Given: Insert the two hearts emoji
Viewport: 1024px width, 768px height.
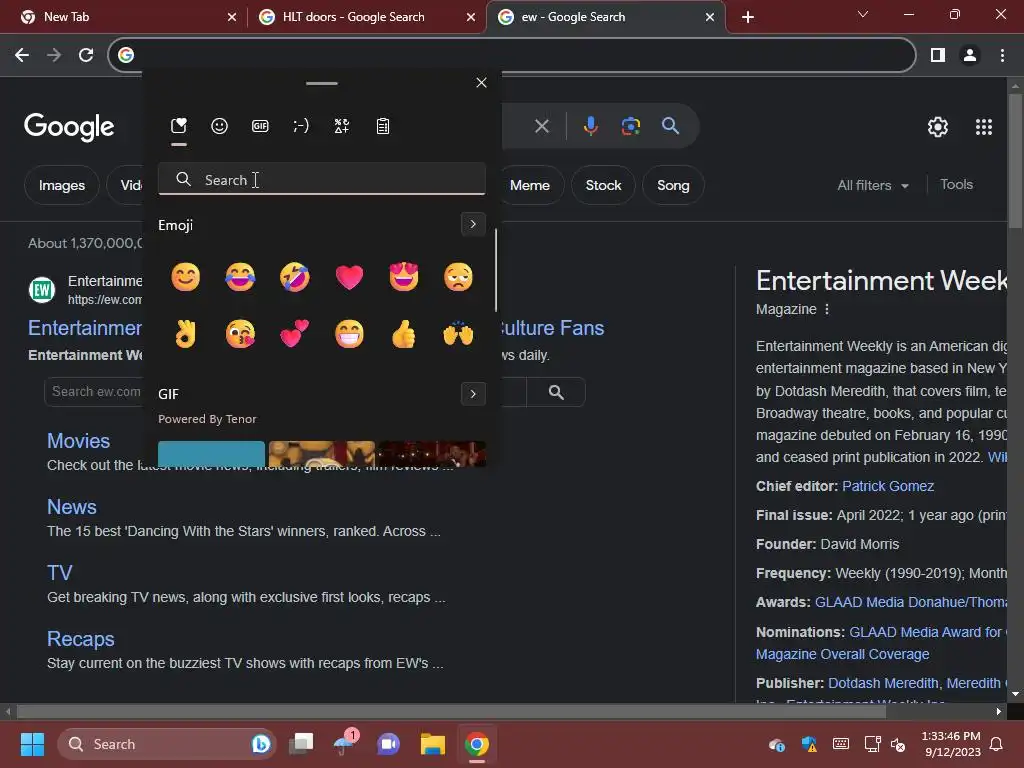Looking at the screenshot, I should [295, 334].
